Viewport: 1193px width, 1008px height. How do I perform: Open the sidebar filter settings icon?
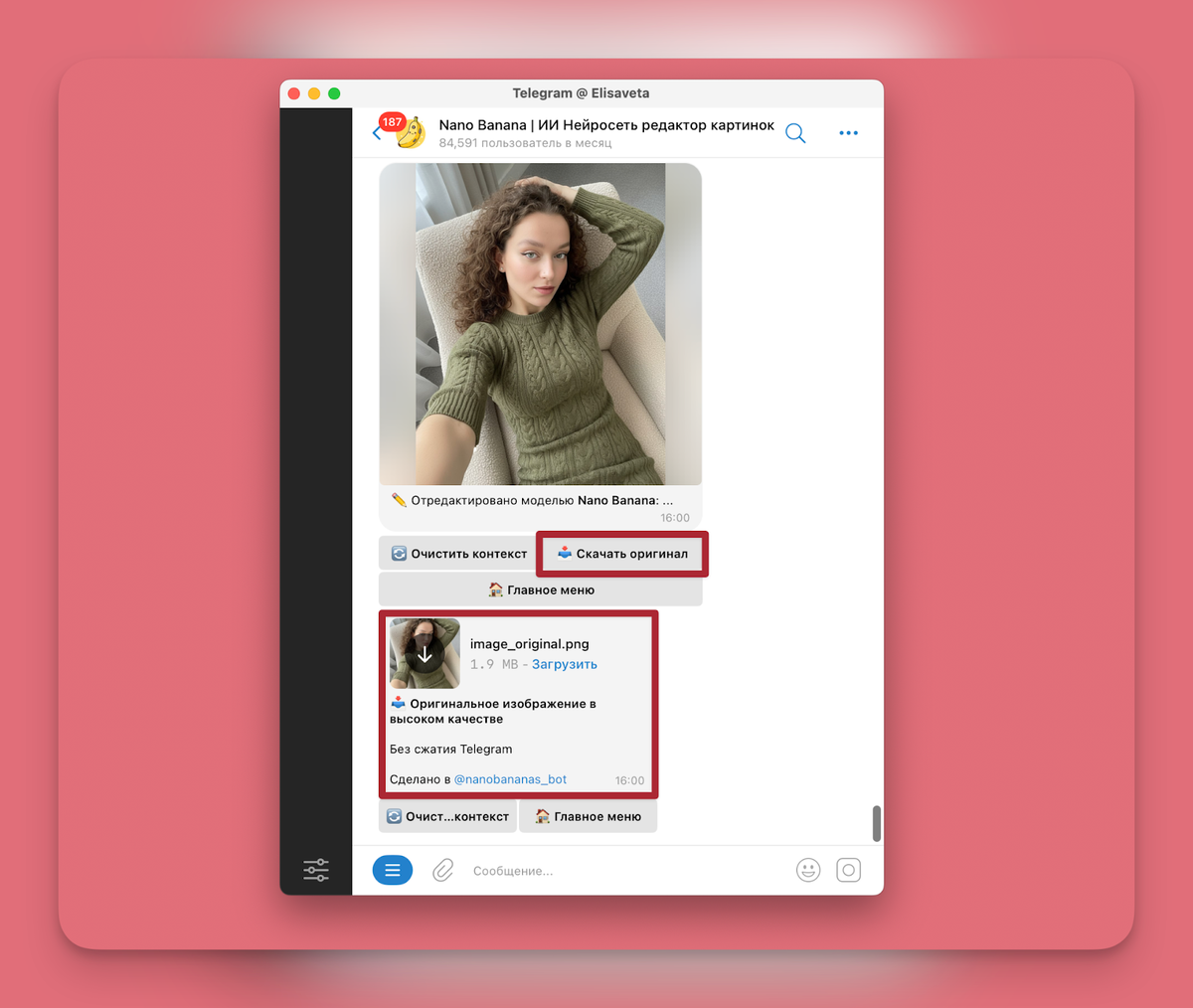coord(316,870)
